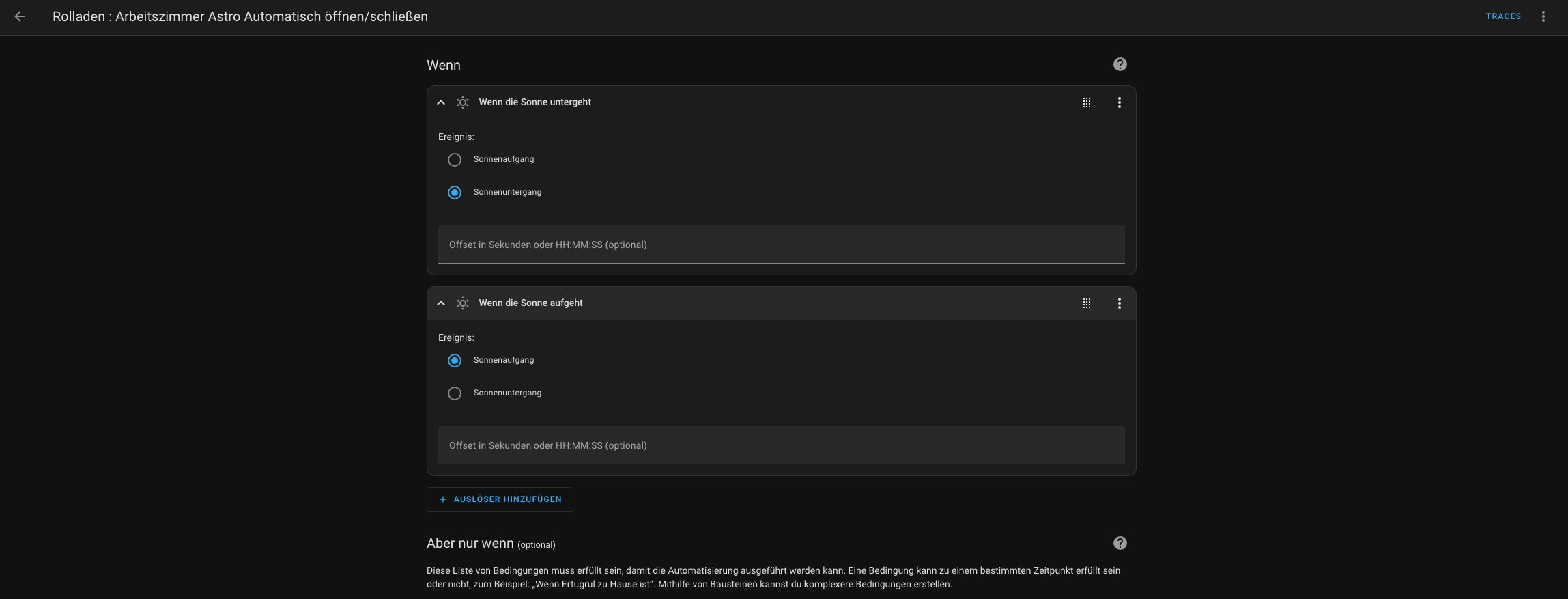Select Sonnenaufgang in the first trigger
The width and height of the screenshot is (1568, 599).
(455, 160)
